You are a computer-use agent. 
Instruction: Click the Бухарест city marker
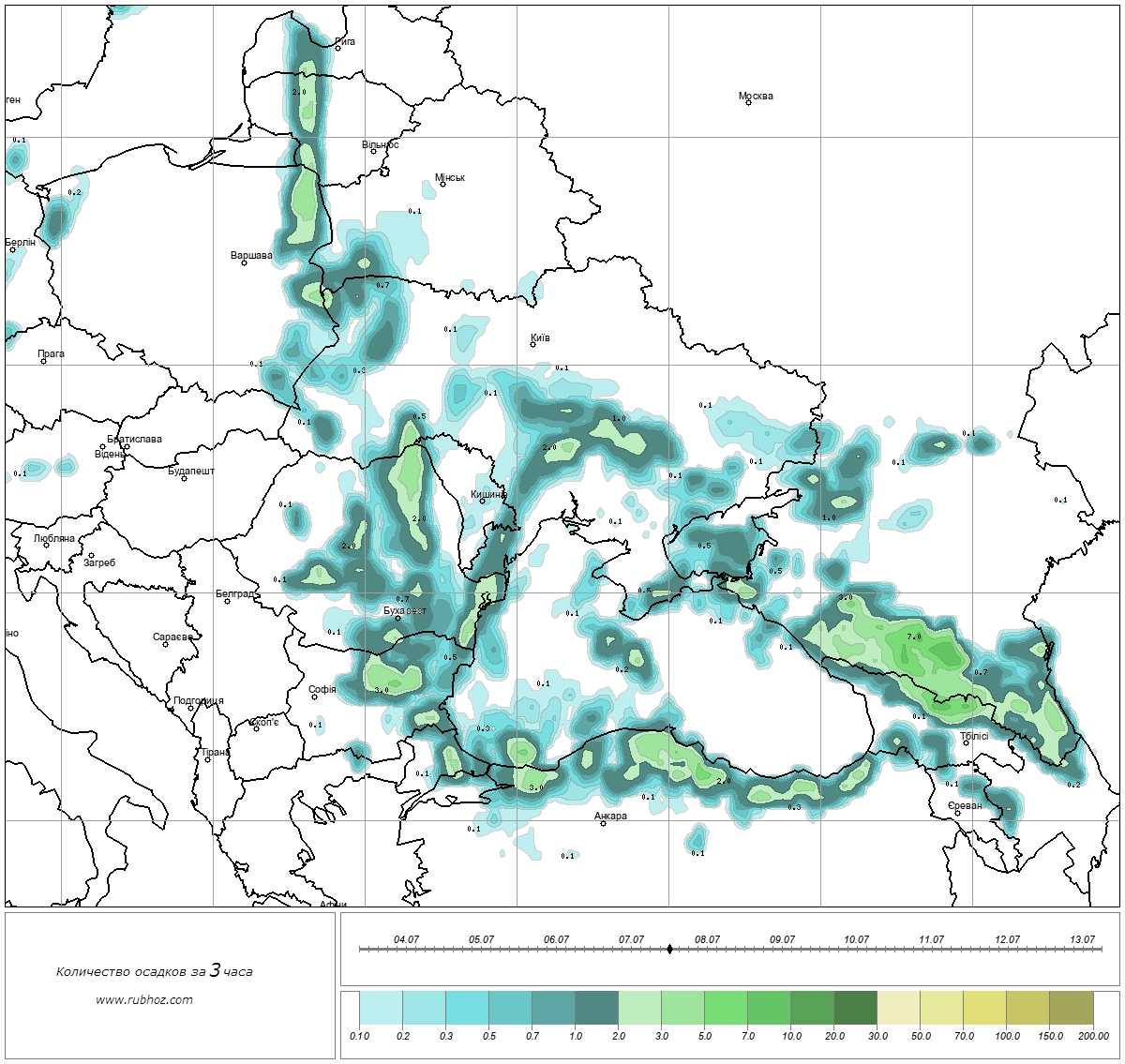point(397,618)
